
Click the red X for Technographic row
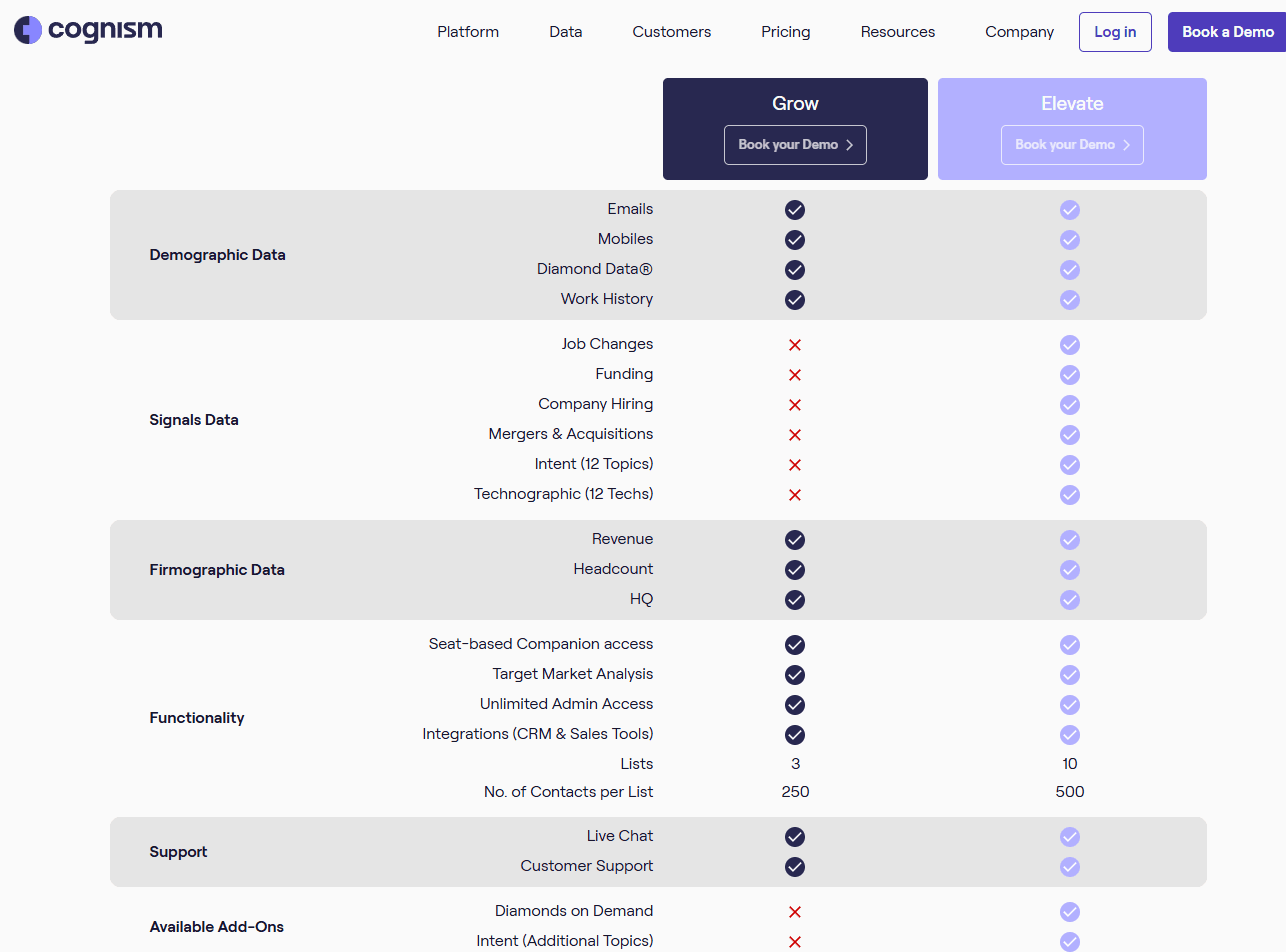795,495
